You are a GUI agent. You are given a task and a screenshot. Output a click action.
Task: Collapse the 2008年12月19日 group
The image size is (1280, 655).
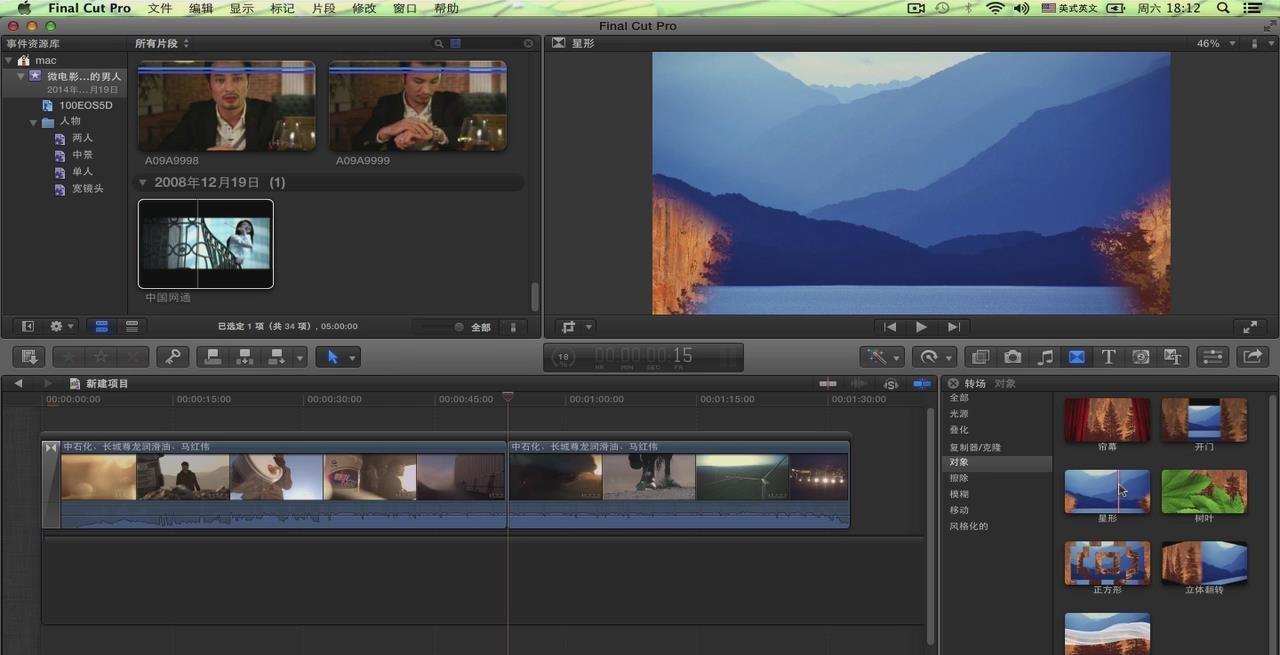coord(143,183)
